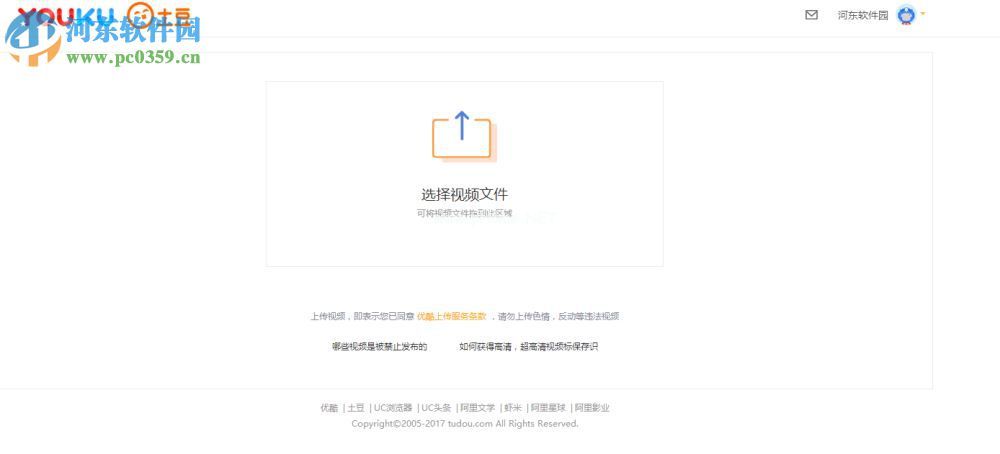Click 选择视频文件 to choose a video
1000x454 pixels.
[x=464, y=194]
